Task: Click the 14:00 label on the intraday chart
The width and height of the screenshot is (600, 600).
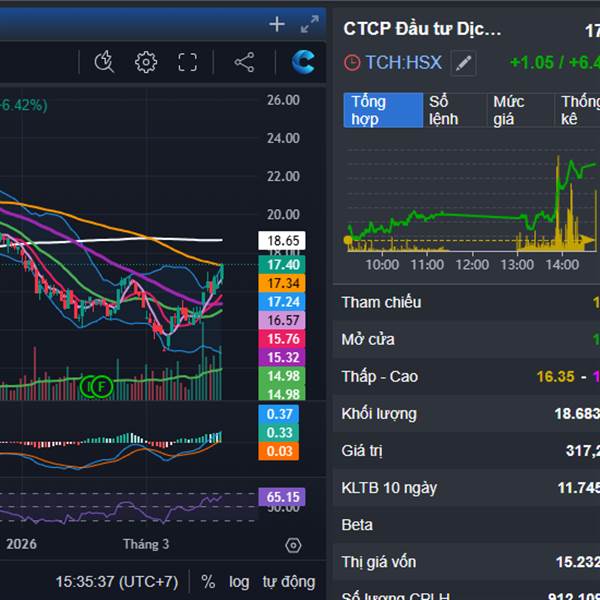Action: (x=562, y=264)
